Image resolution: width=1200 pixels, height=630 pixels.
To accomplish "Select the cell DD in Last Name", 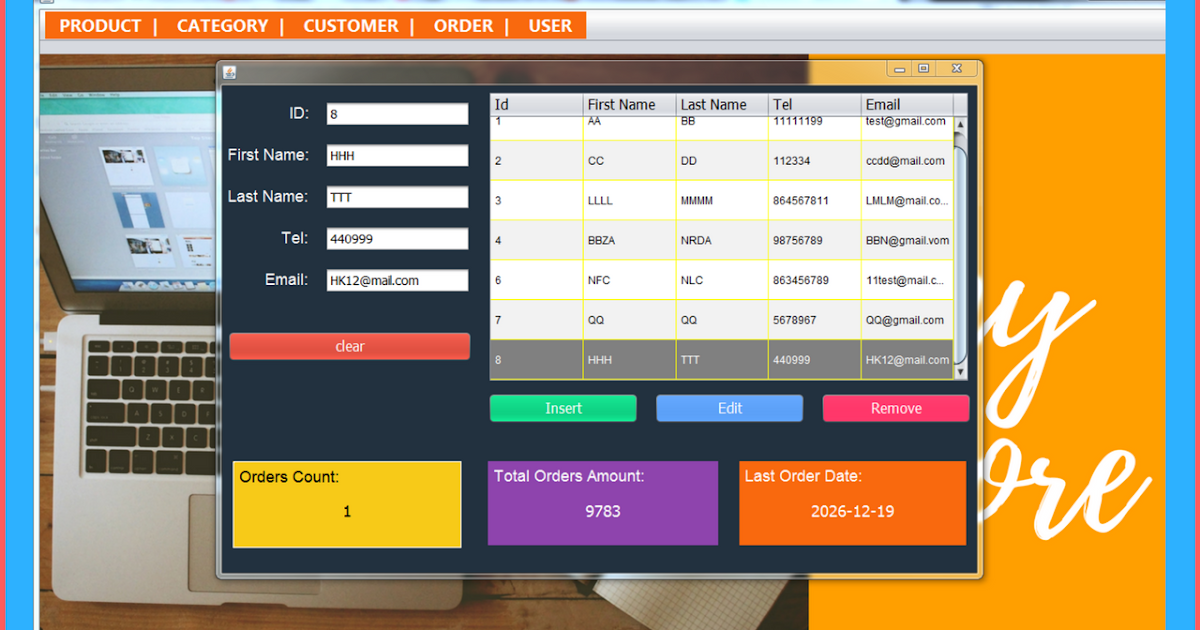I will click(x=722, y=161).
